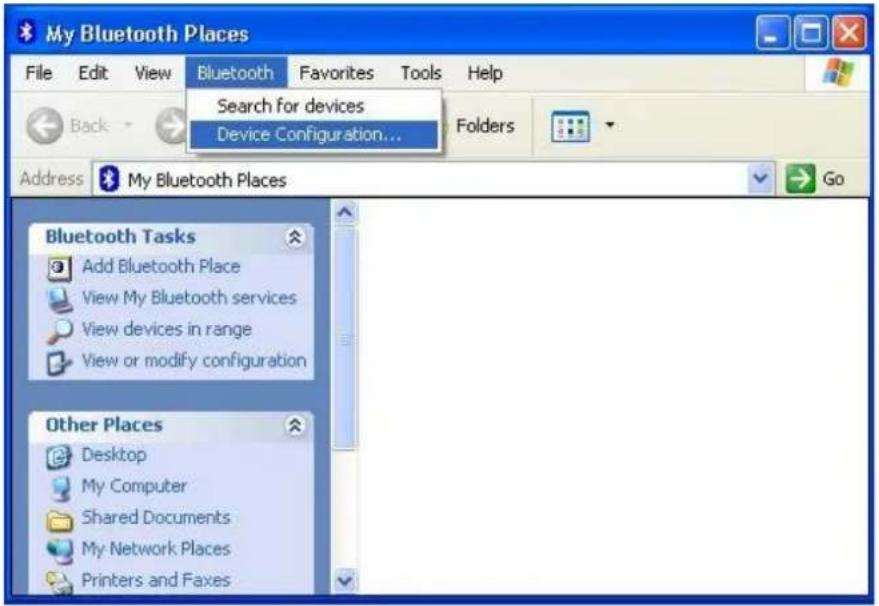
Task: Click the Shared Documents folder icon
Action: pos(59,520)
